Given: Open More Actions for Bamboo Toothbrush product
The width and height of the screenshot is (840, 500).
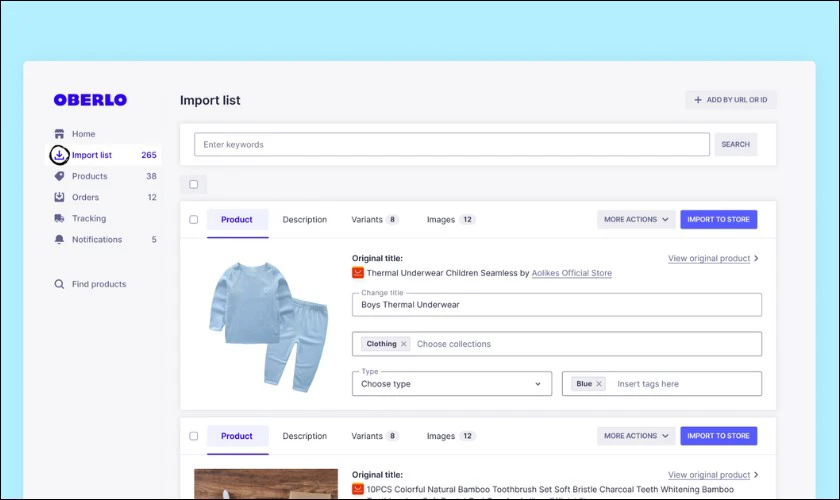Looking at the screenshot, I should click(x=636, y=436).
